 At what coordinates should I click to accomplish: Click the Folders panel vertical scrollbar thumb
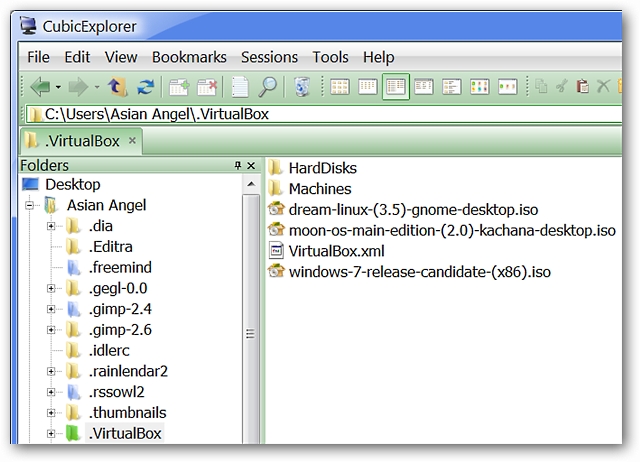(x=250, y=334)
